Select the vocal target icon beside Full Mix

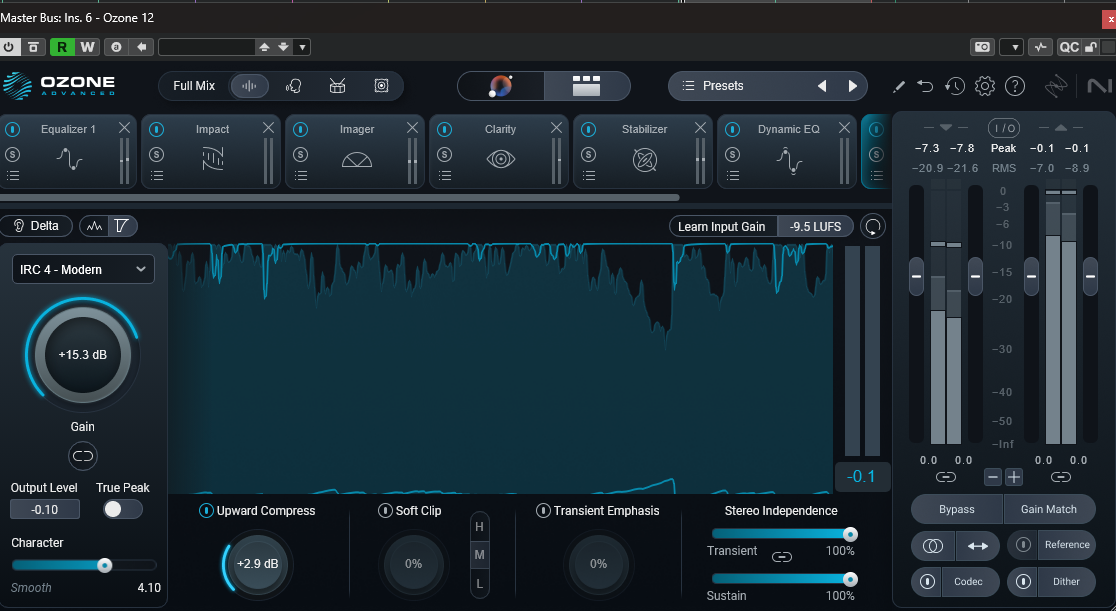tap(293, 86)
